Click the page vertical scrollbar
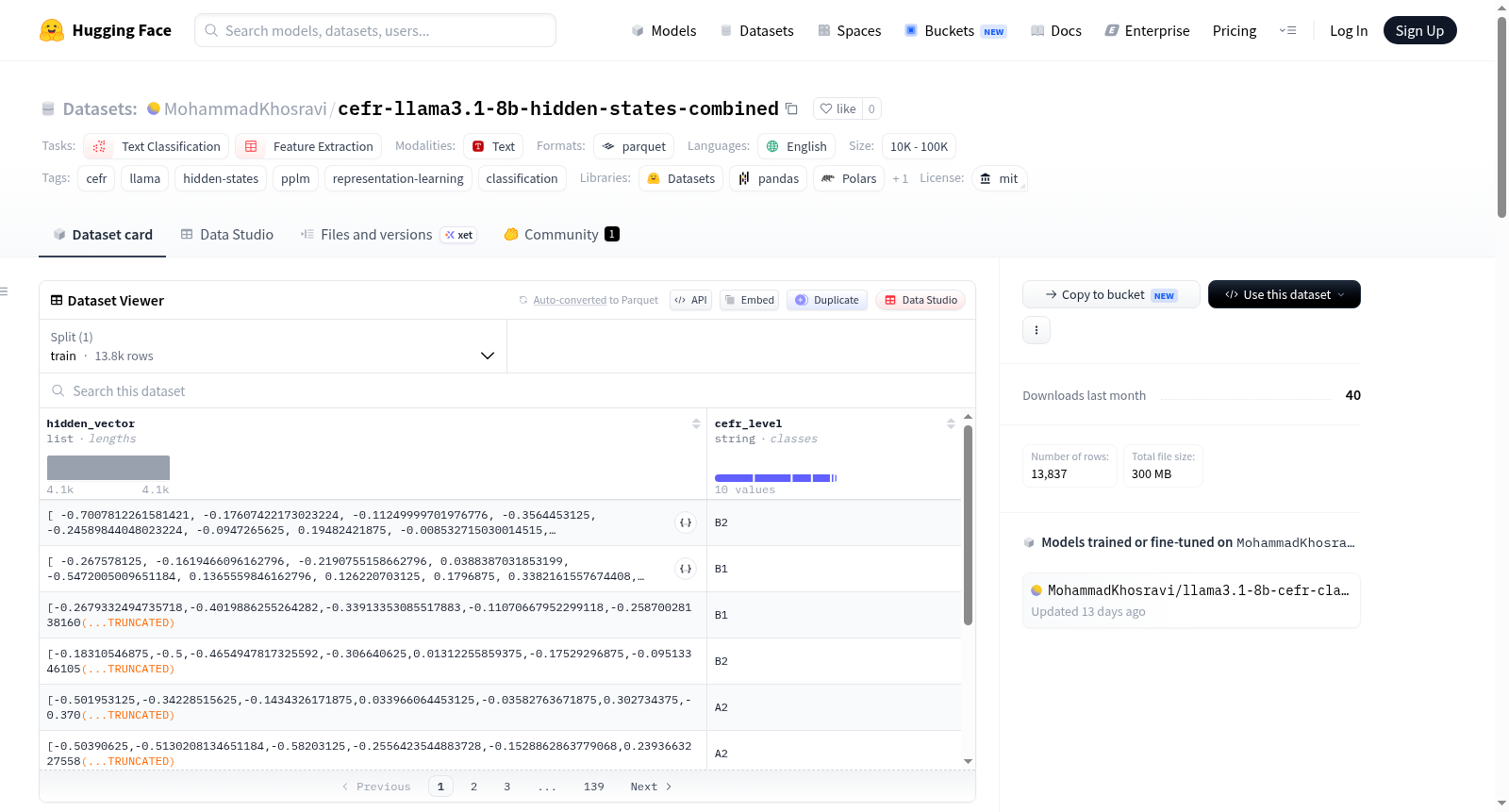 click(x=1501, y=117)
